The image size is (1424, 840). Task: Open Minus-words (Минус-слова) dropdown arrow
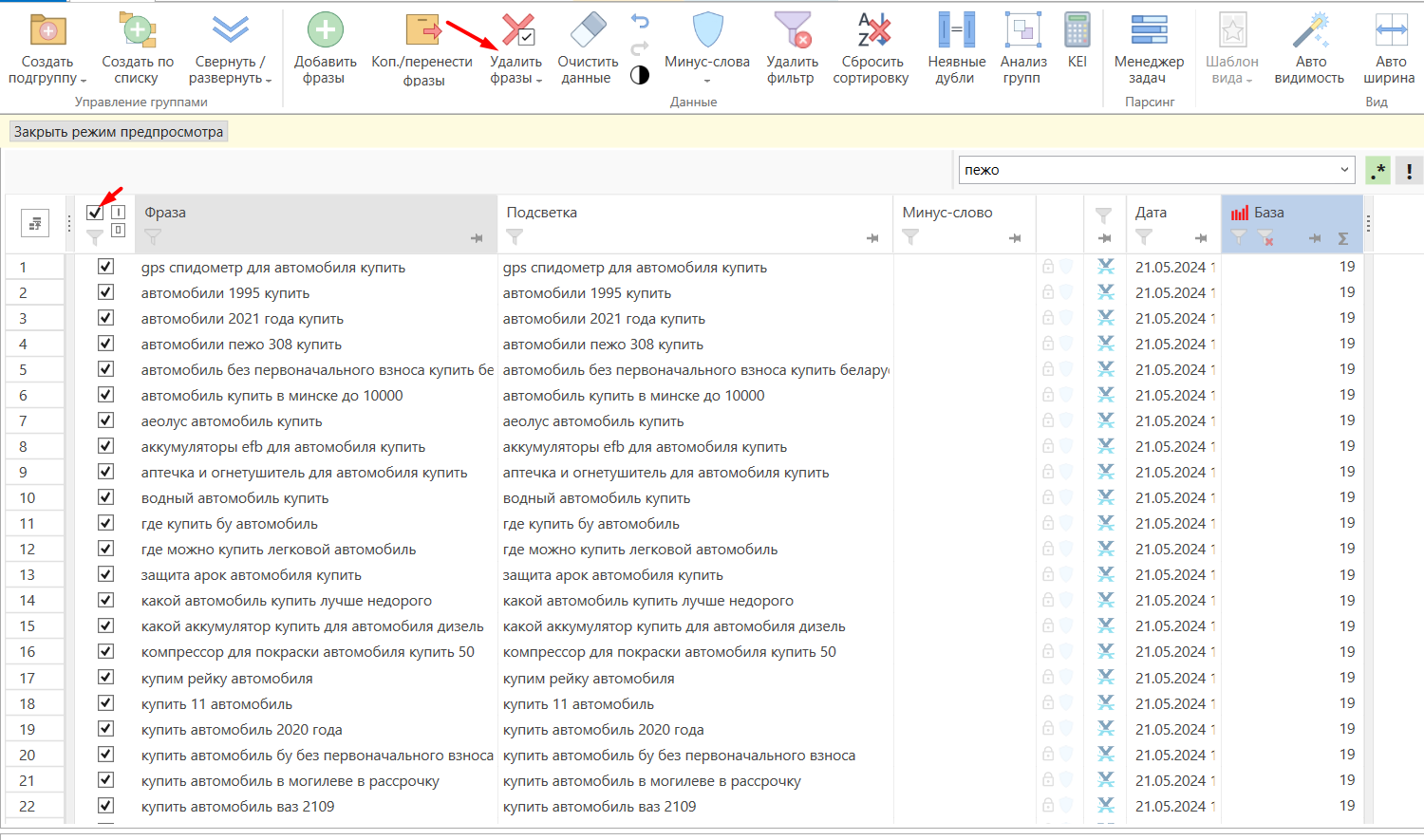click(707, 81)
